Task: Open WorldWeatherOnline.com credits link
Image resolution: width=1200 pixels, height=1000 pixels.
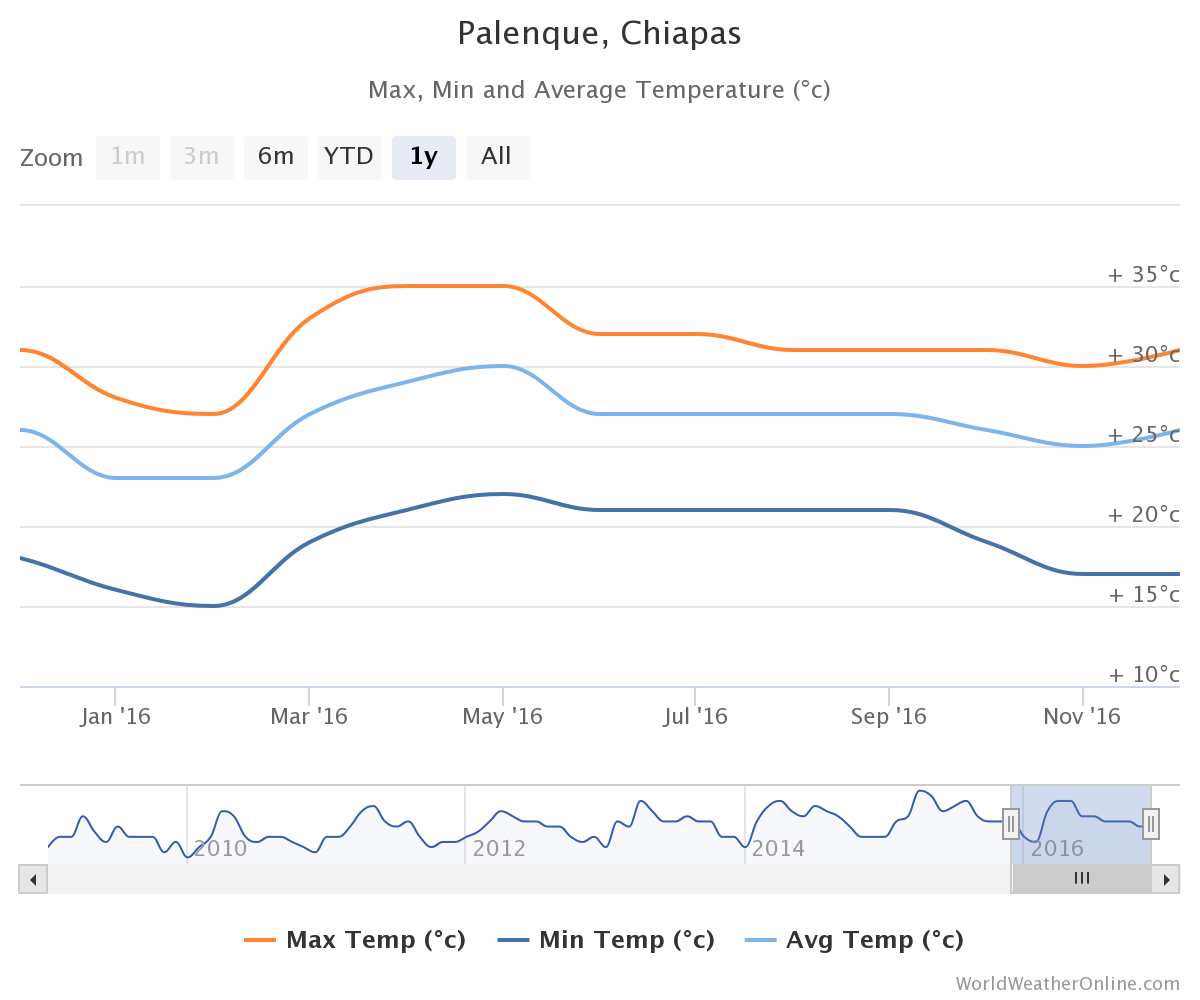Action: coord(1067,984)
